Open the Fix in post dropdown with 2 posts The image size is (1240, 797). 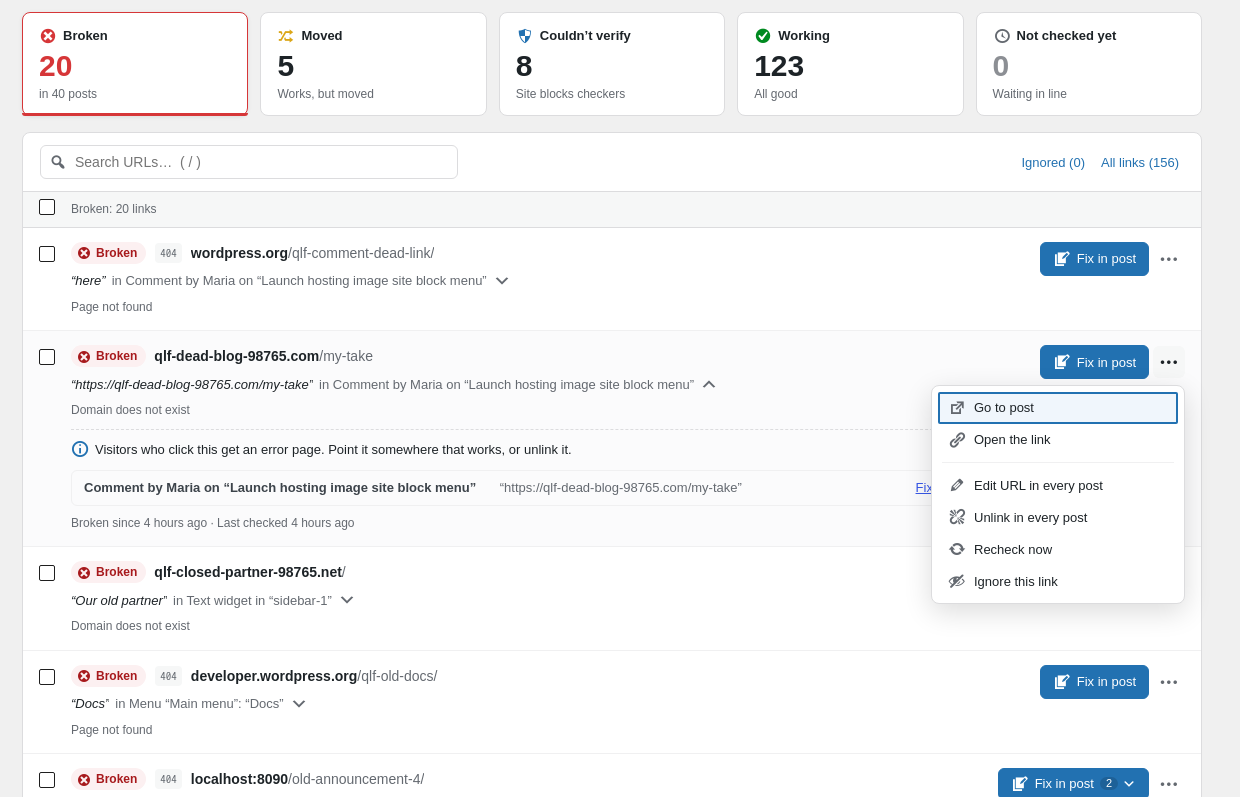1073,784
